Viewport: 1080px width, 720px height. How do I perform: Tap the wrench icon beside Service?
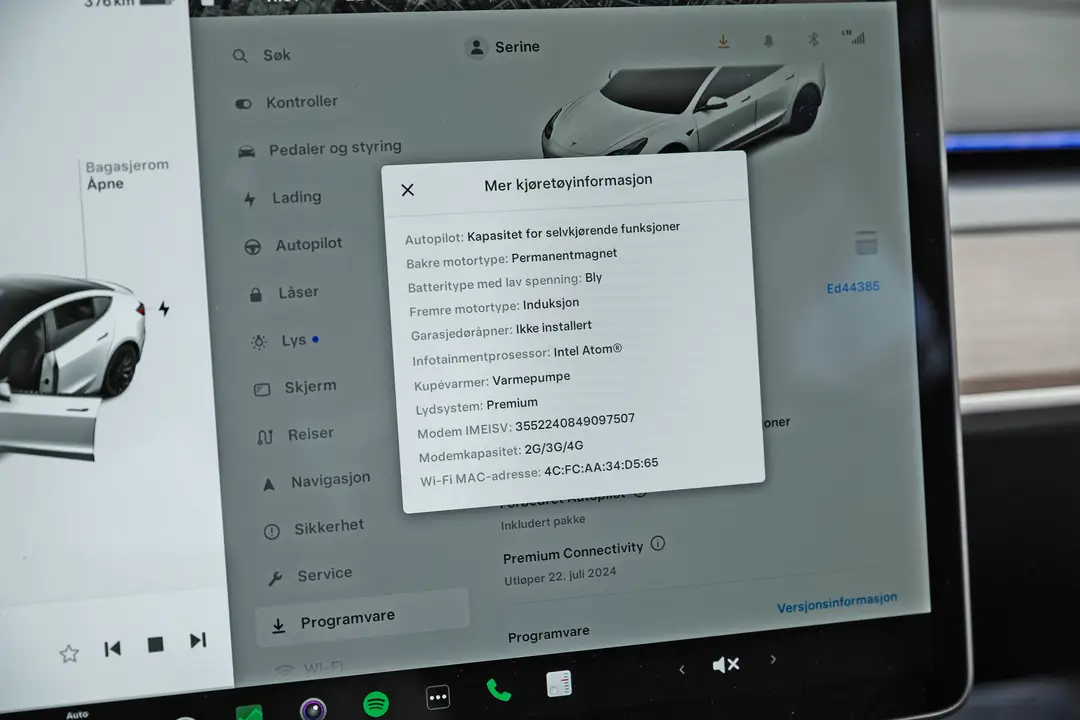tap(276, 578)
